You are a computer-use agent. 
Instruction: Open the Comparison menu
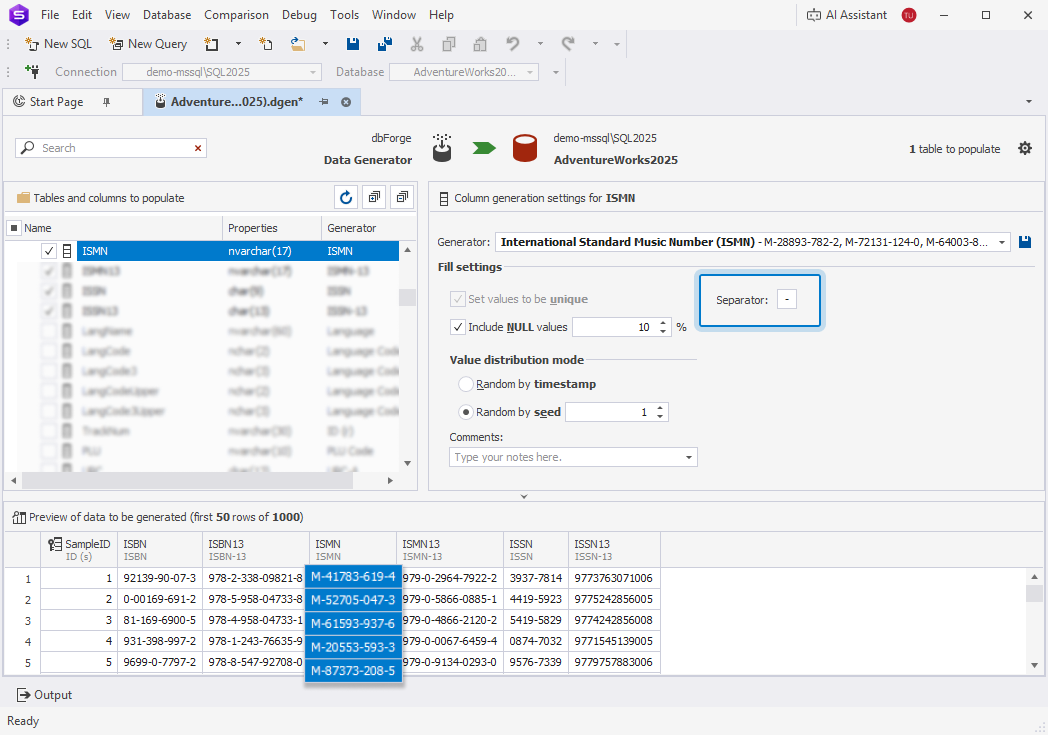[237, 15]
